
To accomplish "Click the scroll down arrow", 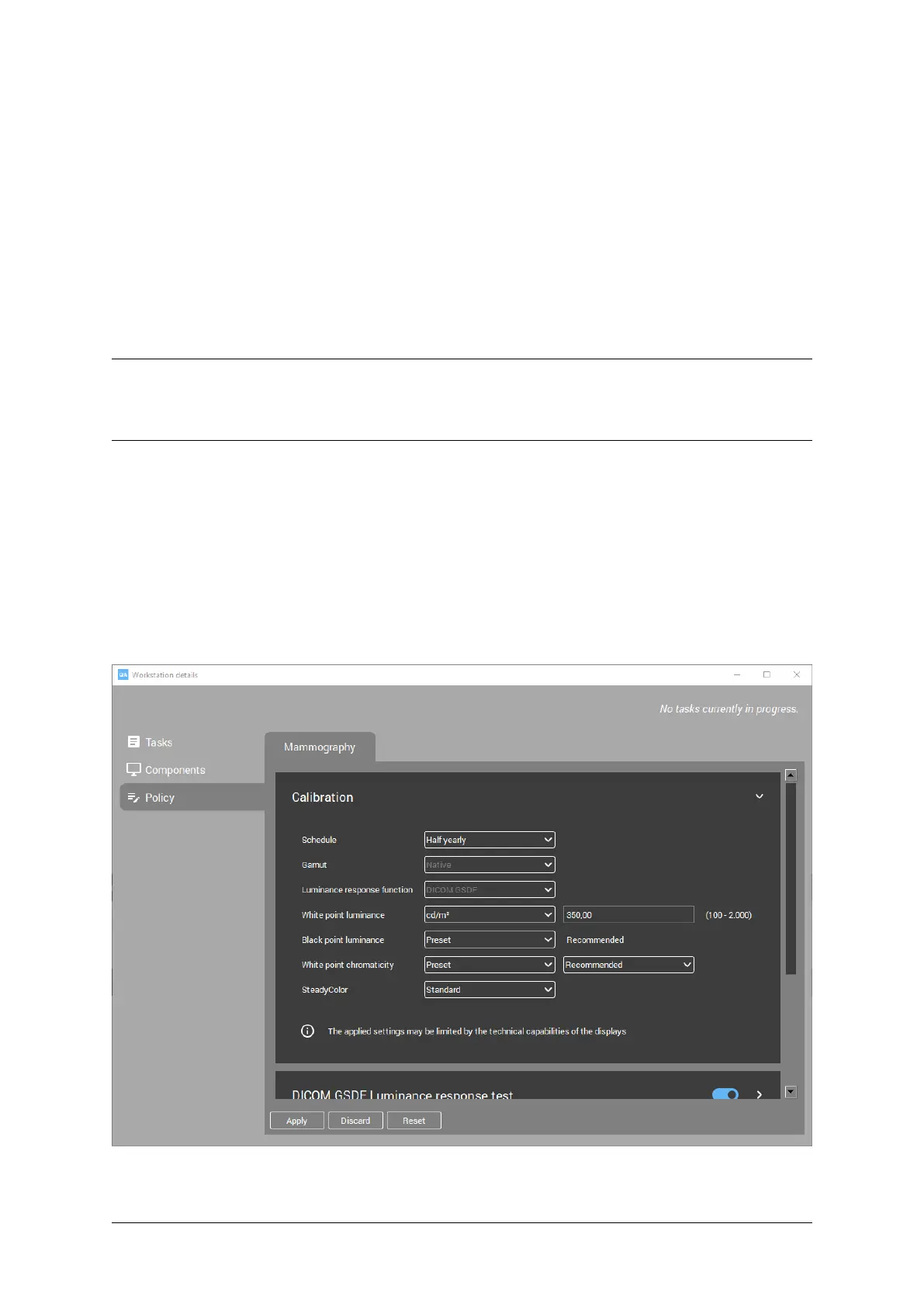I will click(791, 1092).
